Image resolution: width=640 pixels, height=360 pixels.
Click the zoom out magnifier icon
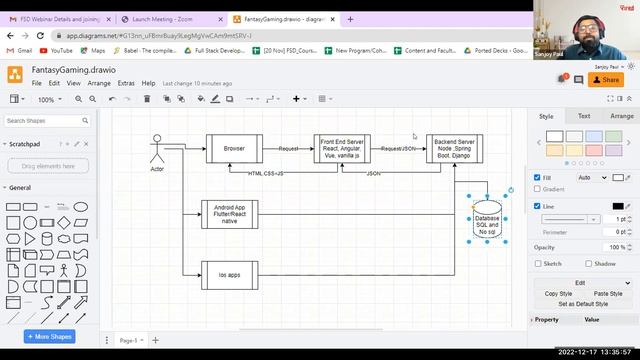[93, 99]
